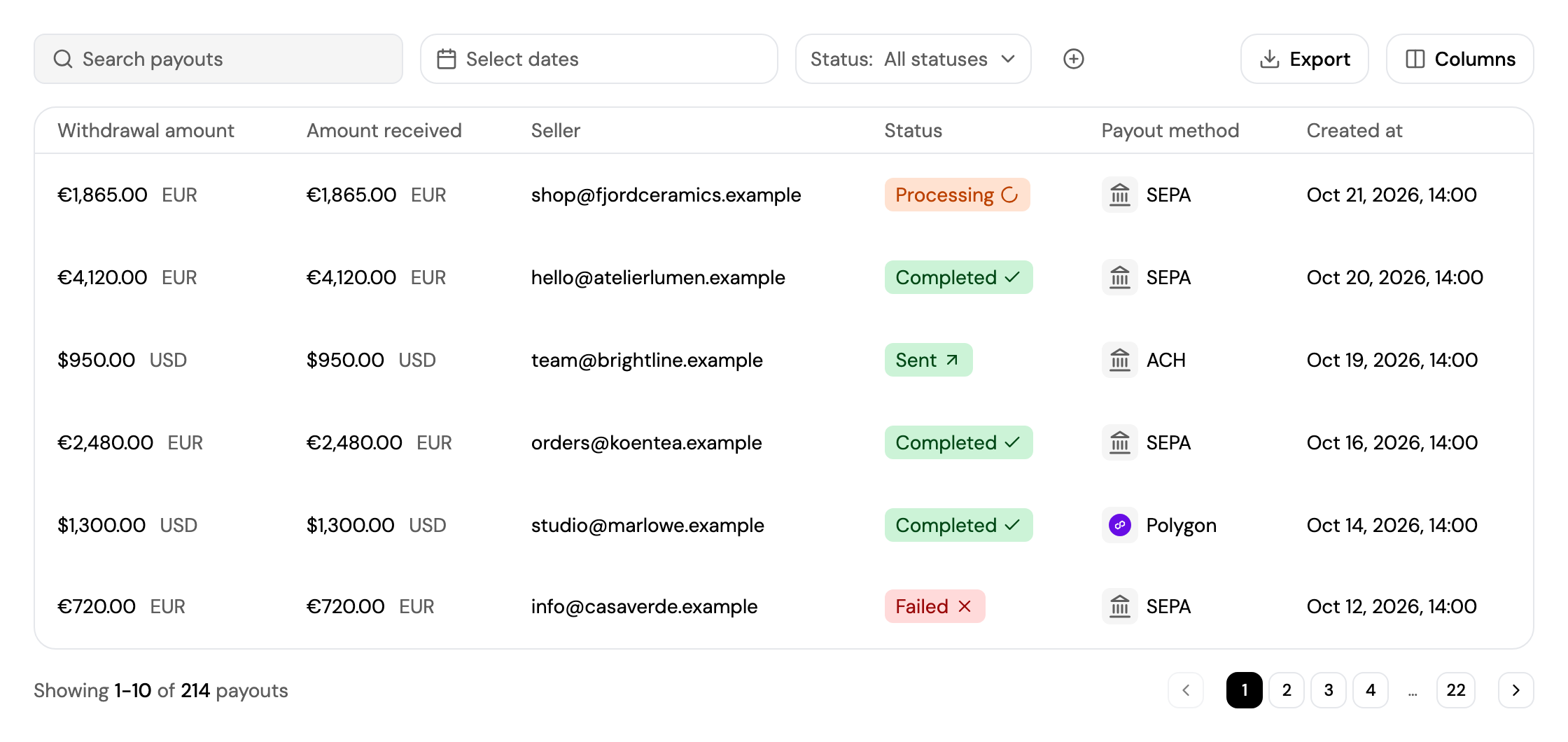Click seller info@casaverde.example

click(644, 606)
